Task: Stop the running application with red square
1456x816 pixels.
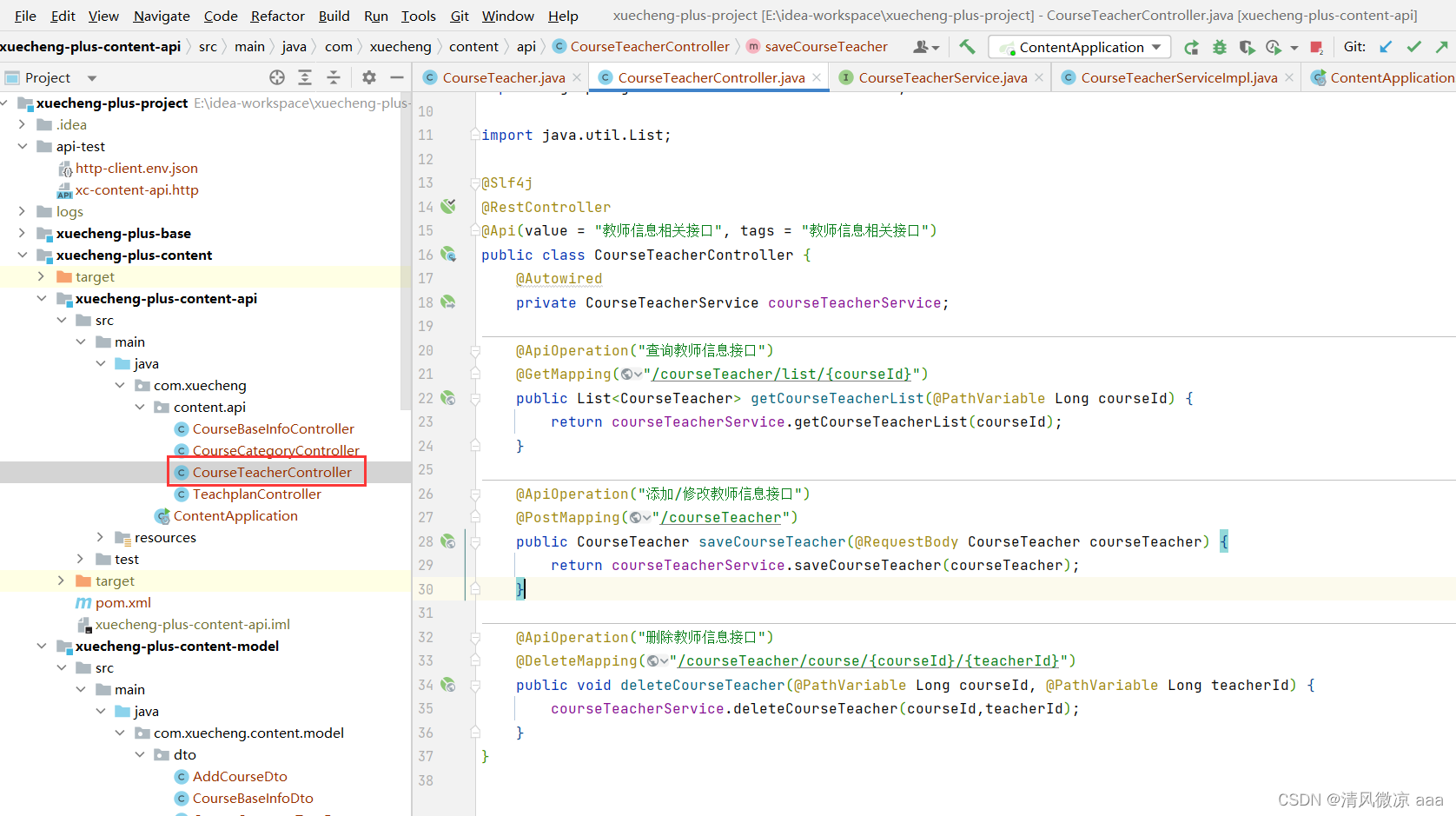Action: (1317, 47)
